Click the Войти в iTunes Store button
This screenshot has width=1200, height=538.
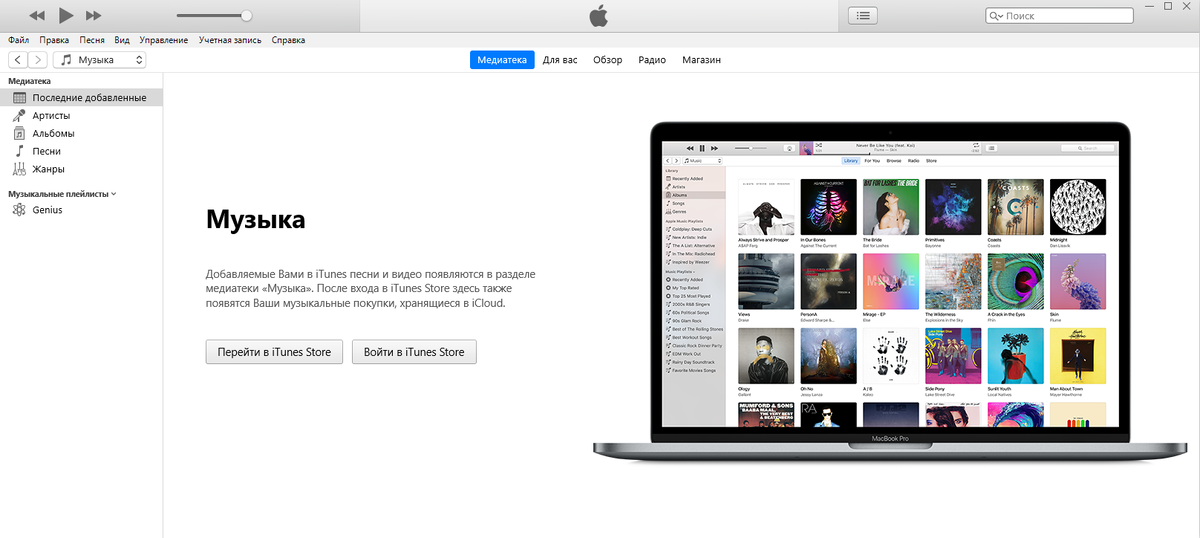coord(414,352)
